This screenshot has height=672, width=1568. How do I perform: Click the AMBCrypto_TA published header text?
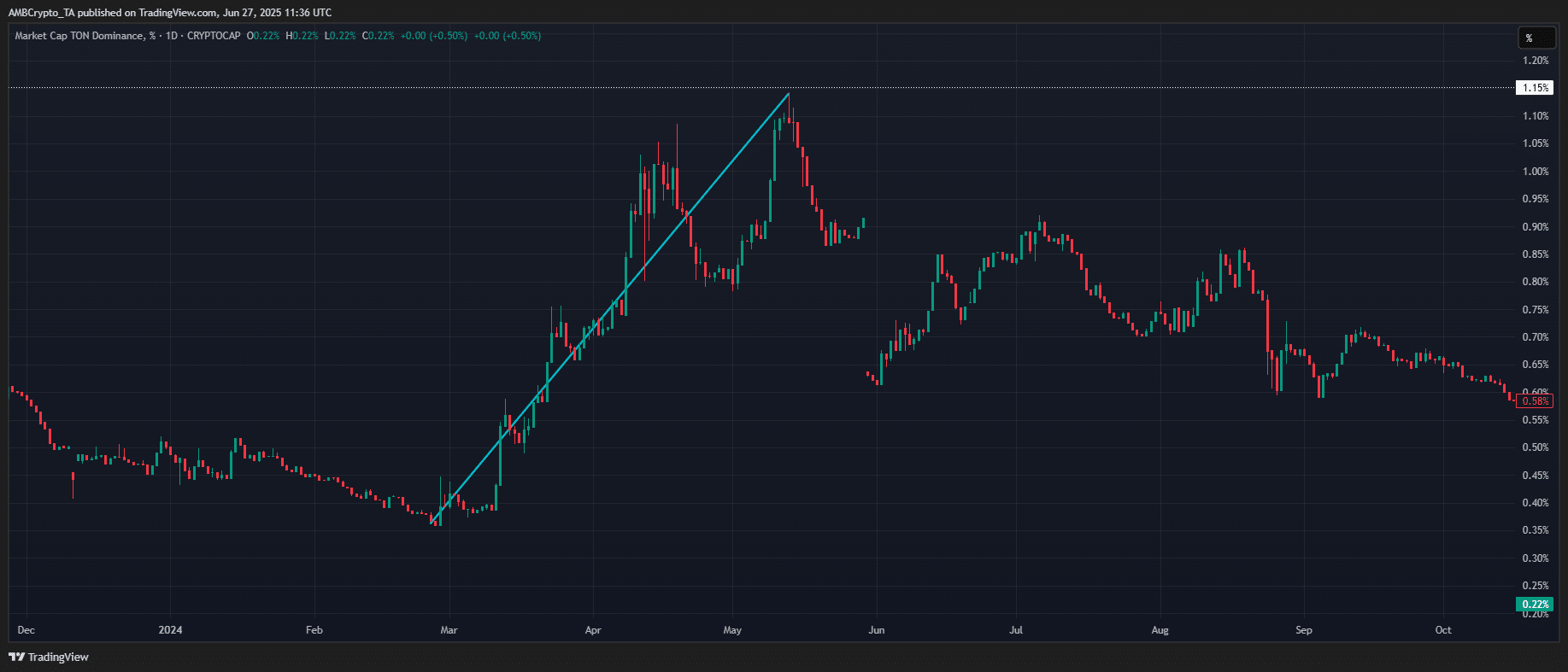pos(169,13)
